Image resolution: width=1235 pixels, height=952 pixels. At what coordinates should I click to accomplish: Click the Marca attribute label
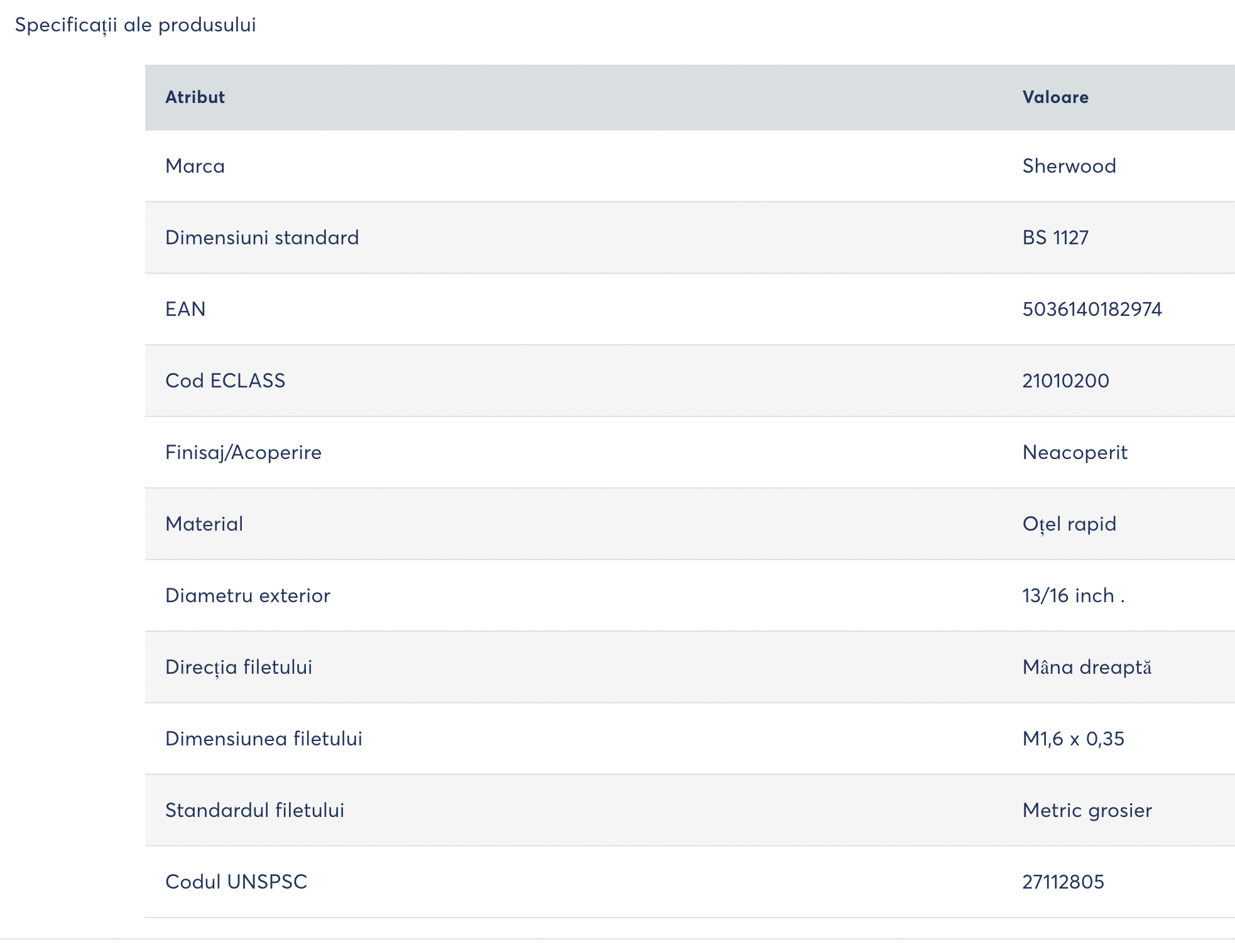click(195, 166)
